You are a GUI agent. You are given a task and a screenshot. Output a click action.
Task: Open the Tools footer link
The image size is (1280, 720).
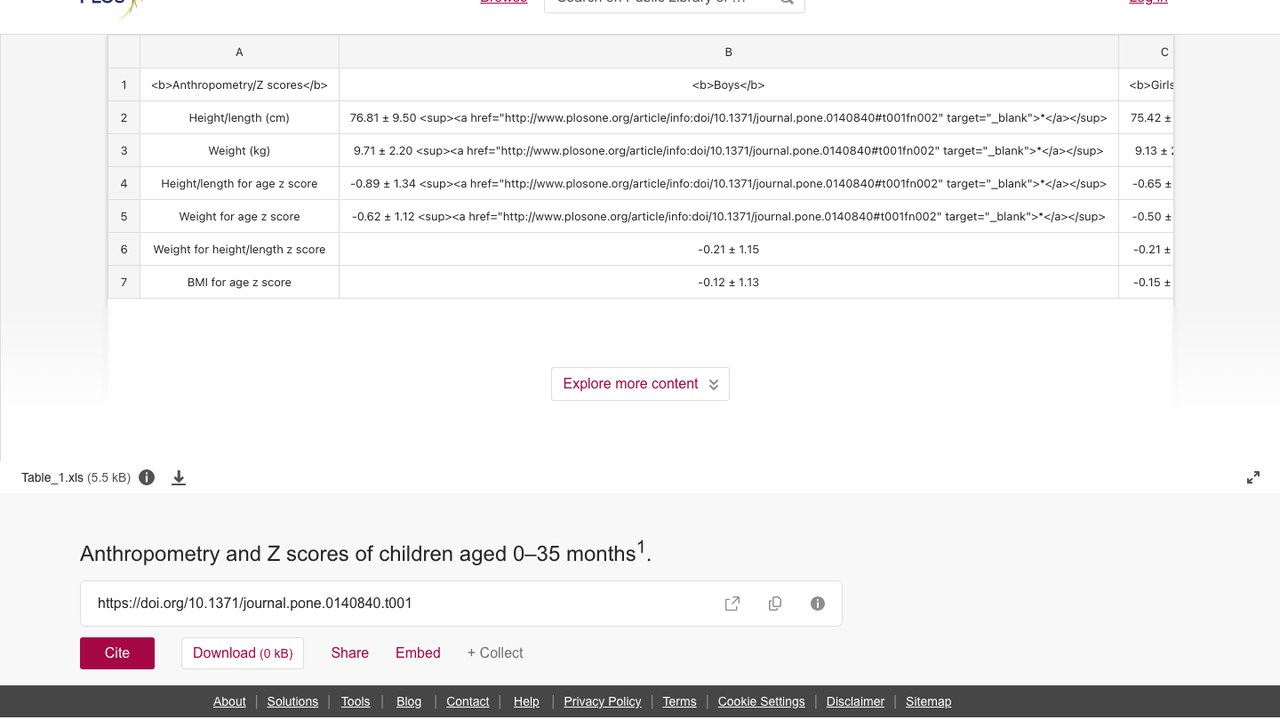tap(355, 702)
